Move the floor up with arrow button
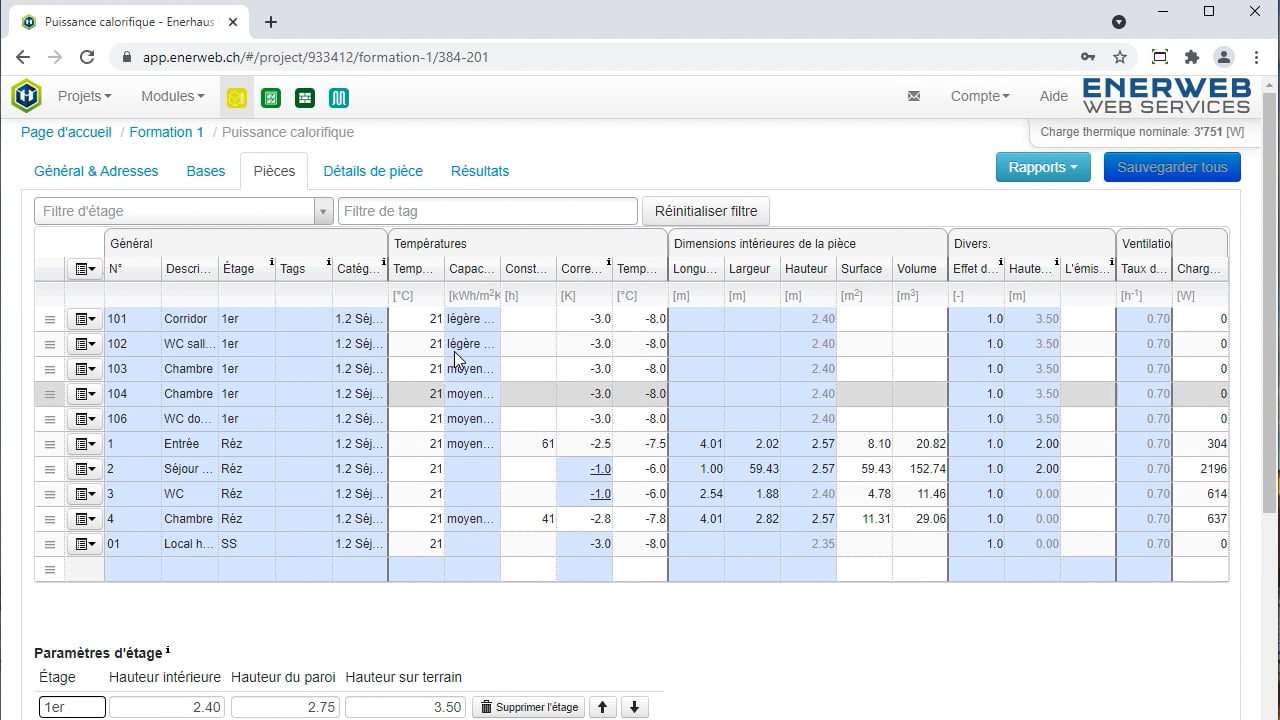The height and width of the screenshot is (720, 1280). pyautogui.click(x=602, y=707)
